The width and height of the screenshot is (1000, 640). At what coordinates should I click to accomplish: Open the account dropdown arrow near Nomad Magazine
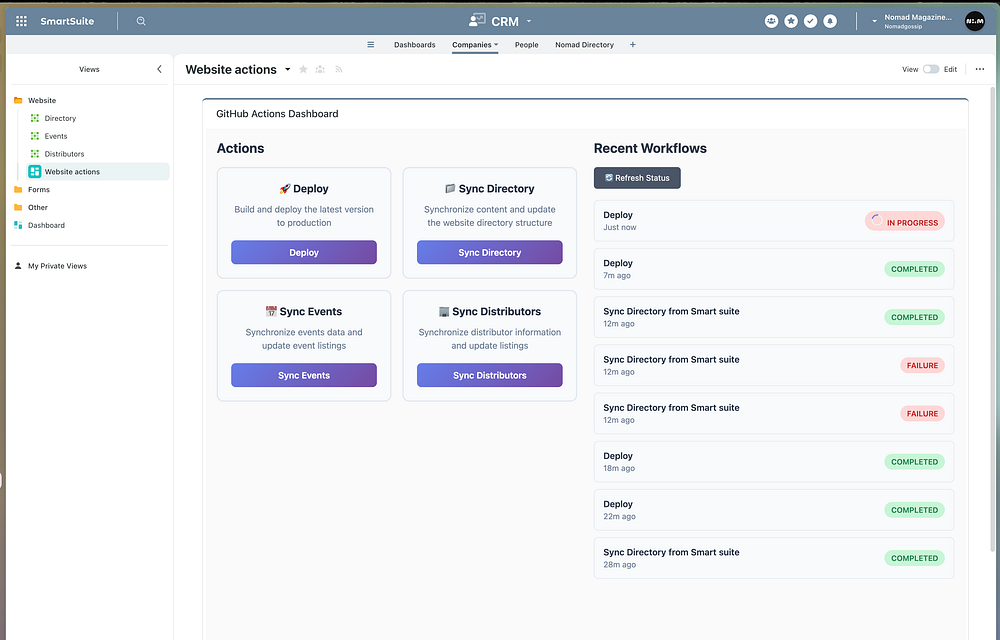[x=874, y=21]
